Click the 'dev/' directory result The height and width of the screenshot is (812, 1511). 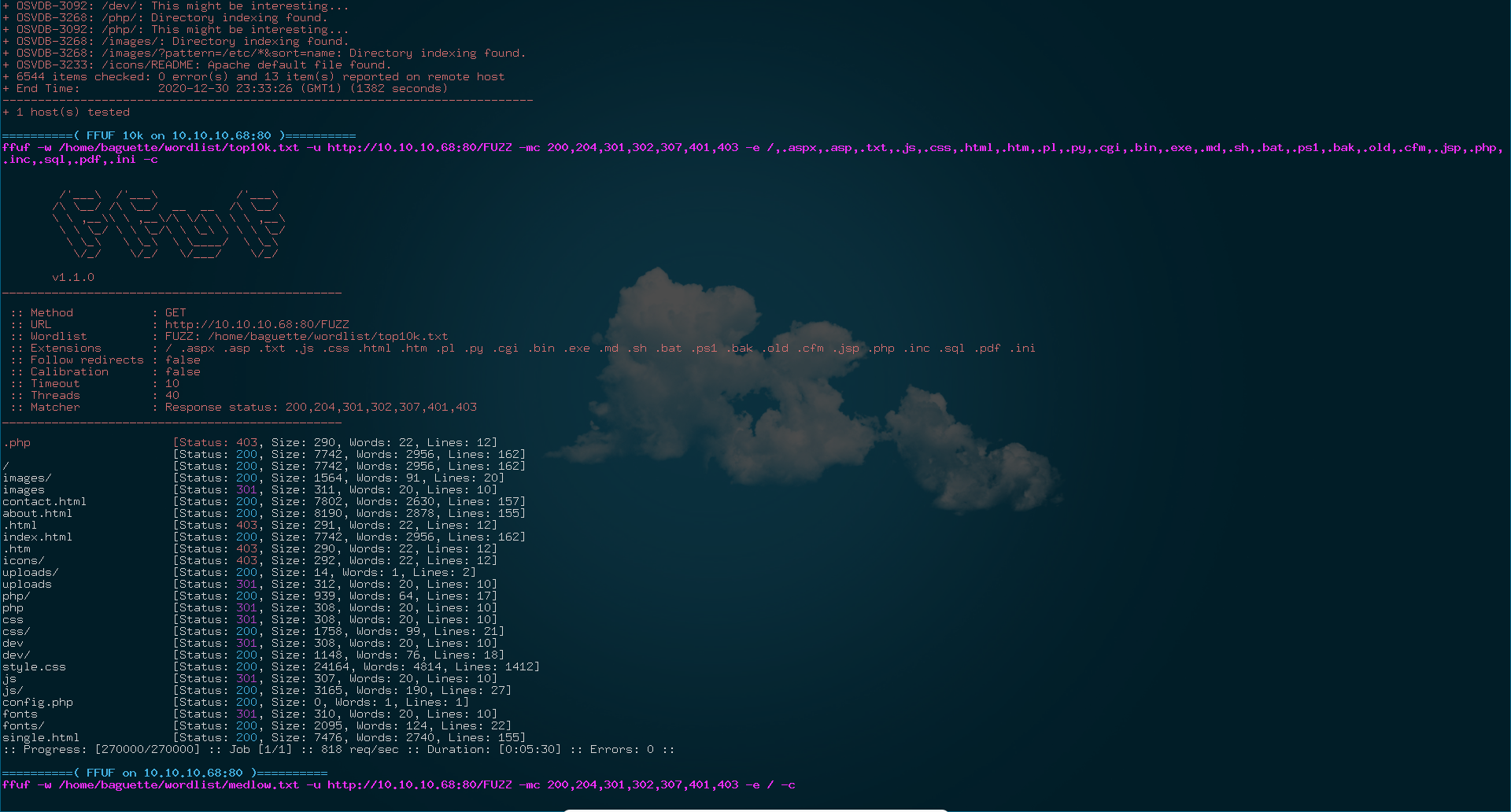coord(253,655)
